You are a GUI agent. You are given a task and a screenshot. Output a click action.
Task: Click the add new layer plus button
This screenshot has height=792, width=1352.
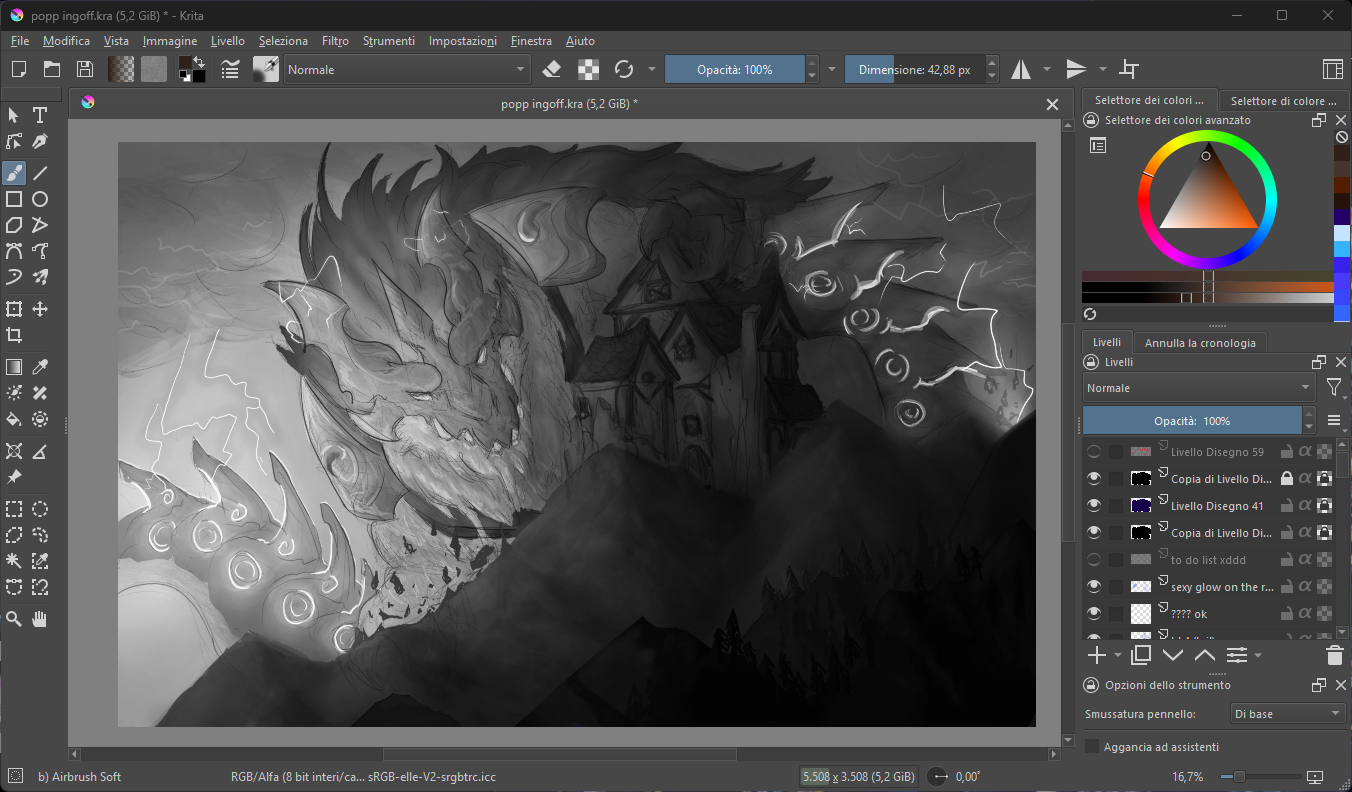(1096, 656)
